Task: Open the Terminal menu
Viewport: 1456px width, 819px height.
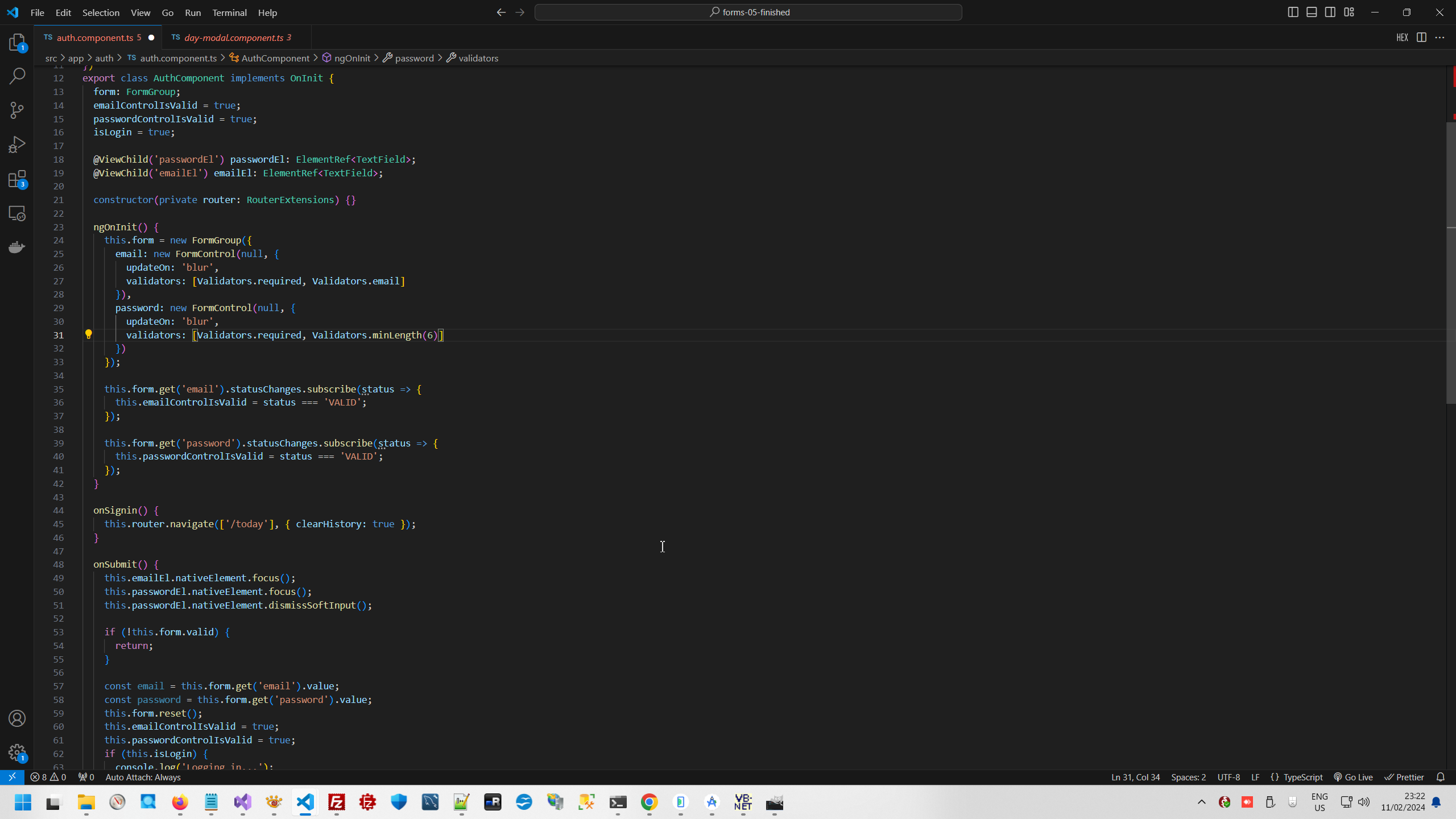Action: pos(229,13)
